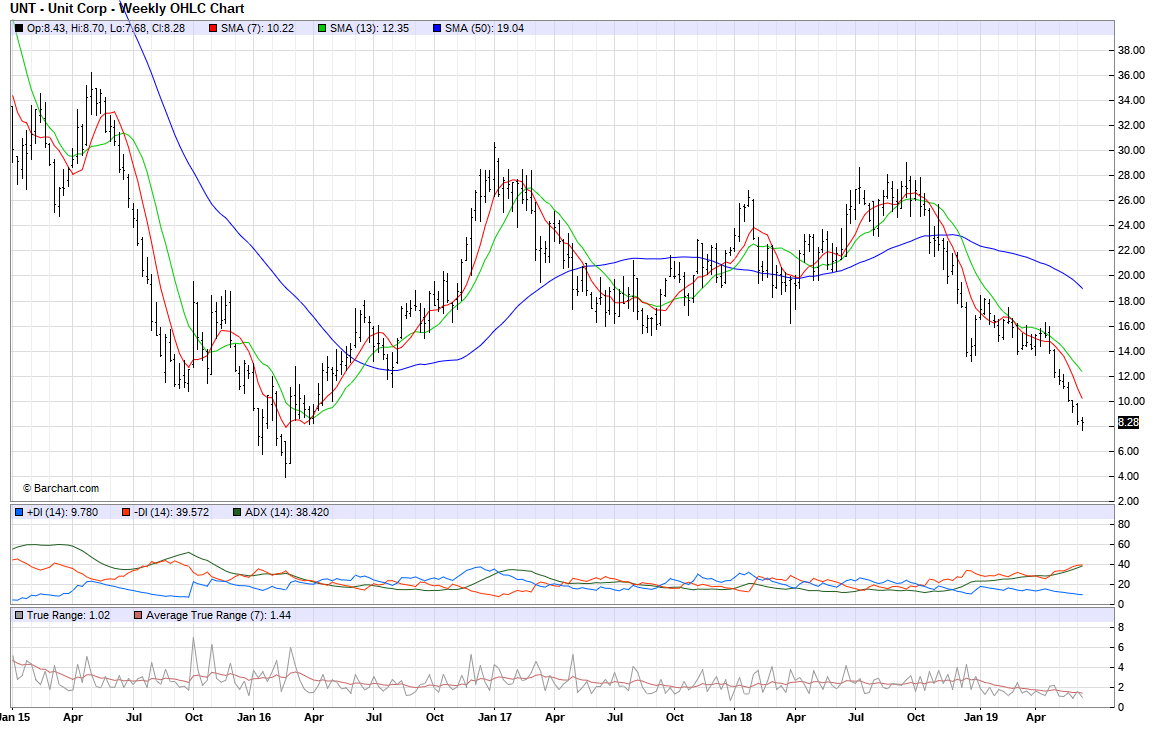Click the © Barchart.com copyright link
Image resolution: width=1156 pixels, height=748 pixels.
tap(61, 488)
